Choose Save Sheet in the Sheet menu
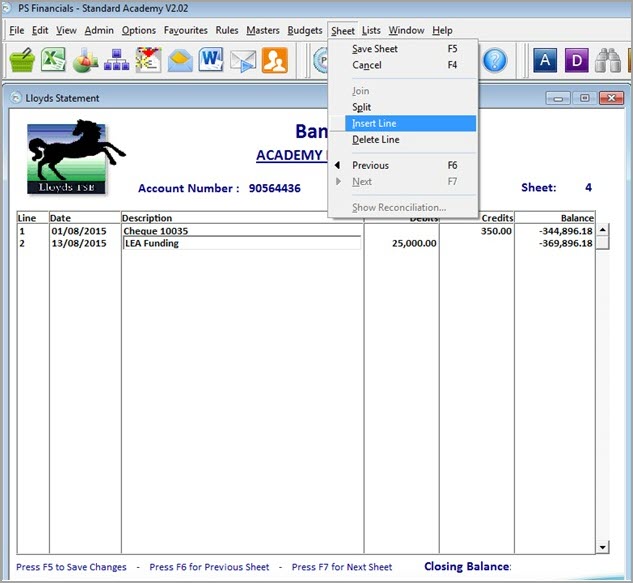Image resolution: width=633 pixels, height=583 pixels. [x=374, y=49]
